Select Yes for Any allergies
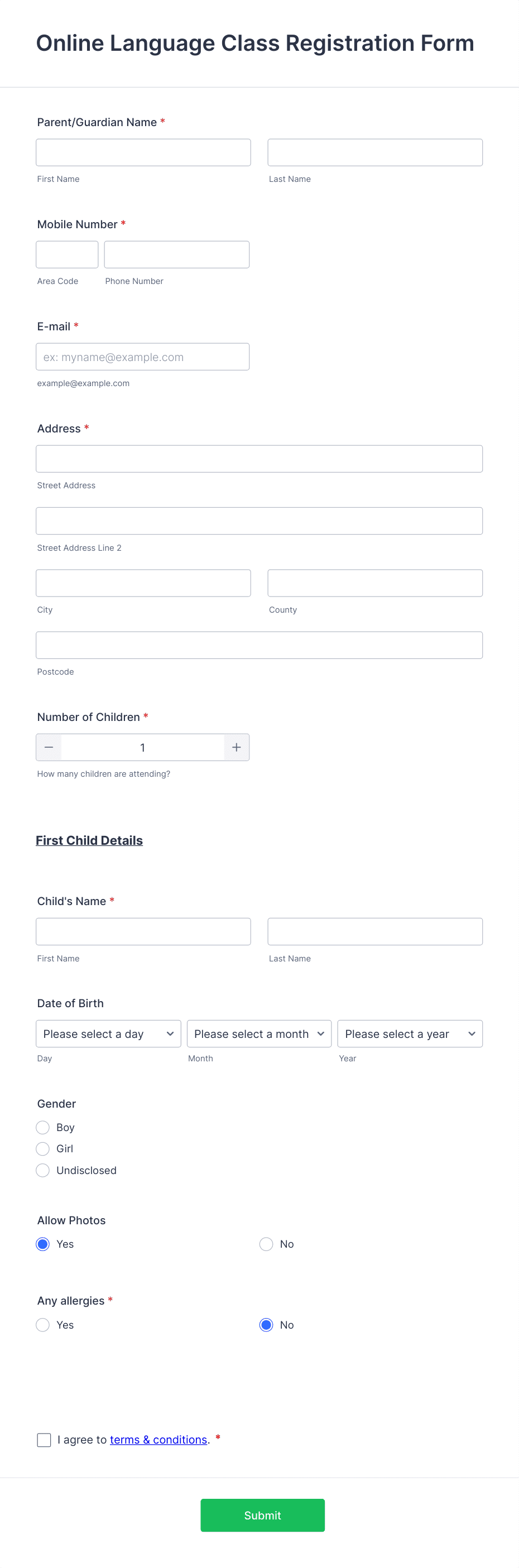 [x=42, y=1325]
